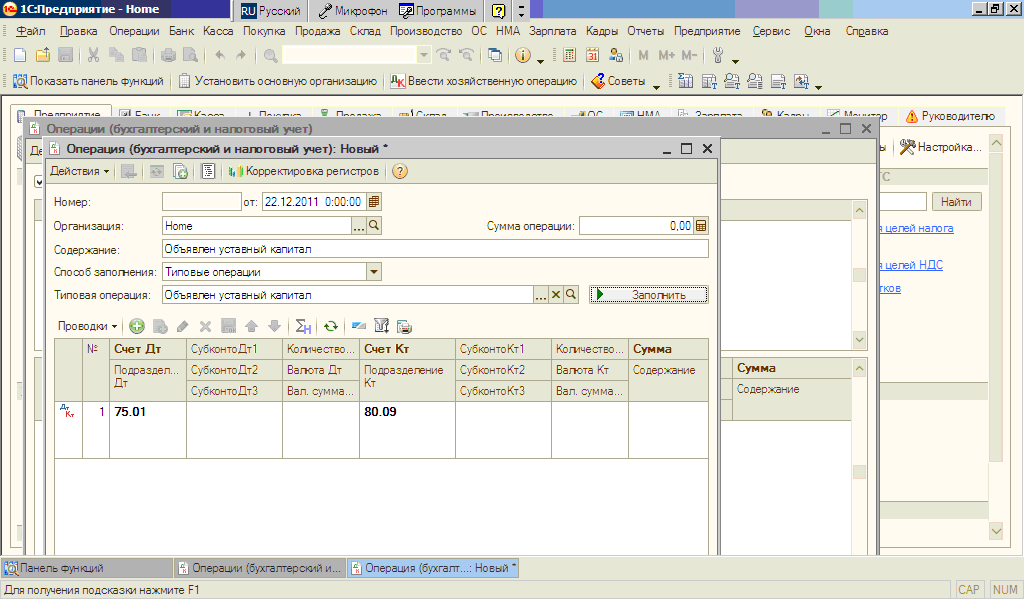Click the Номер input field
Screen dimensions: 1024x600
coord(202,202)
